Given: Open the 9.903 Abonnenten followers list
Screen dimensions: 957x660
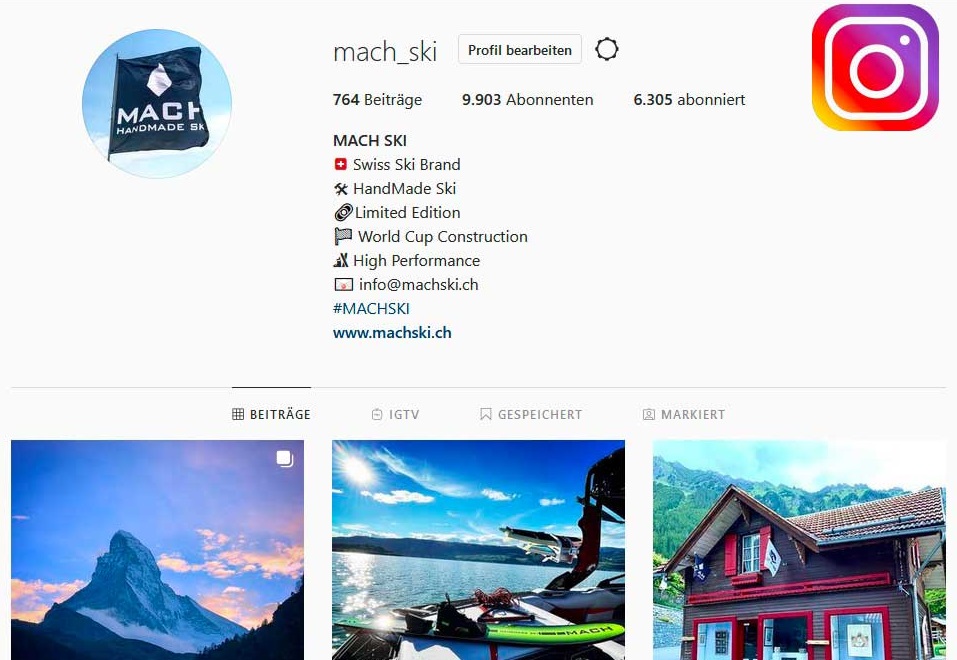Looking at the screenshot, I should tap(527, 100).
